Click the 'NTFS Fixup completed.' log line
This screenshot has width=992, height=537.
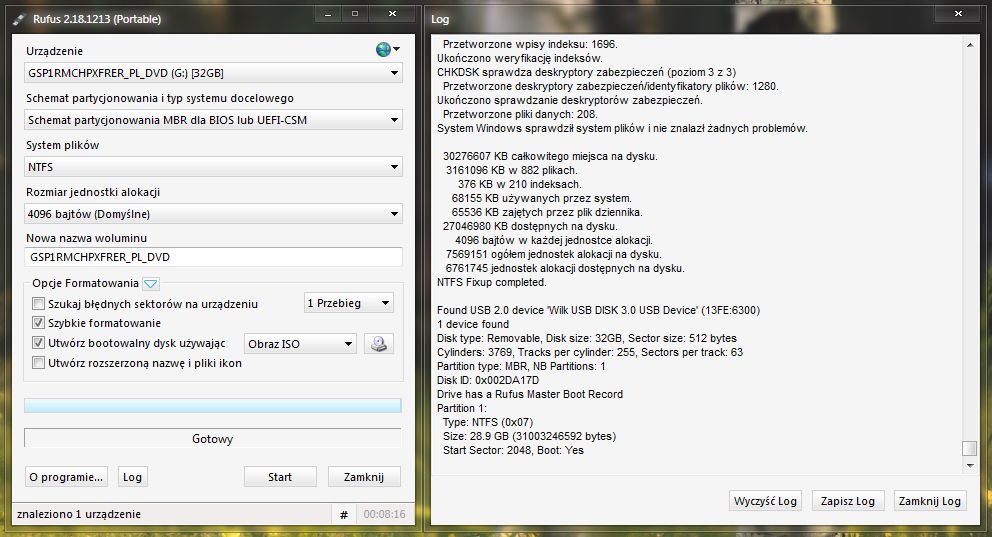492,282
